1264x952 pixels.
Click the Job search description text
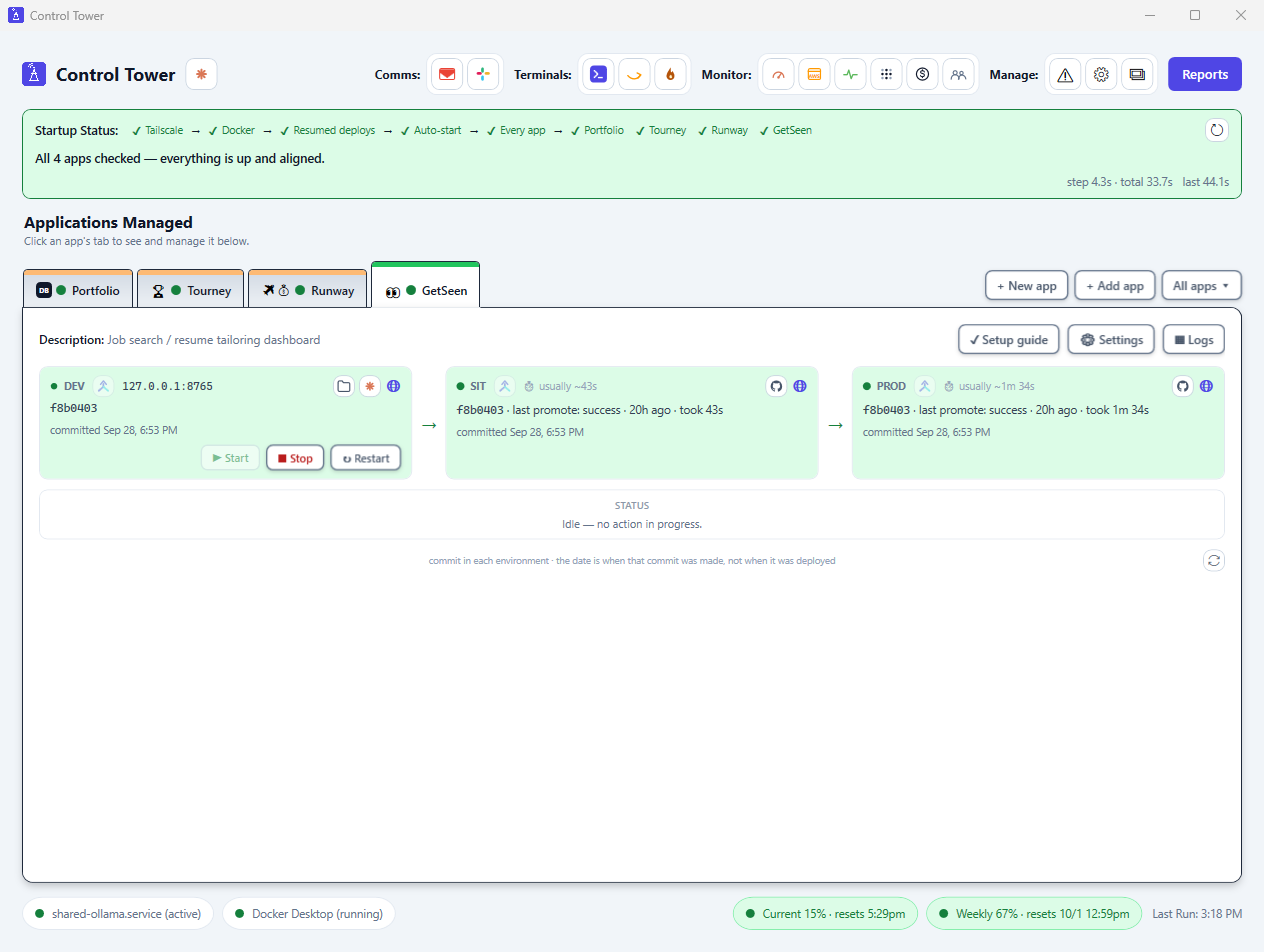tap(214, 340)
